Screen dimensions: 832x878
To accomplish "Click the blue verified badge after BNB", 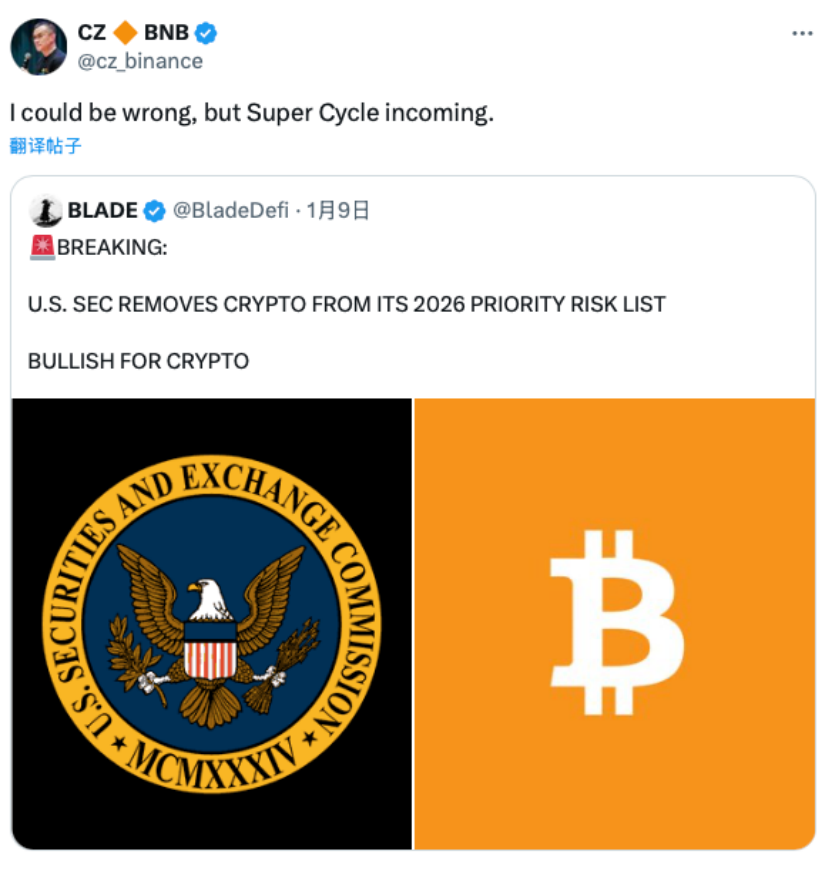I will pyautogui.click(x=206, y=33).
